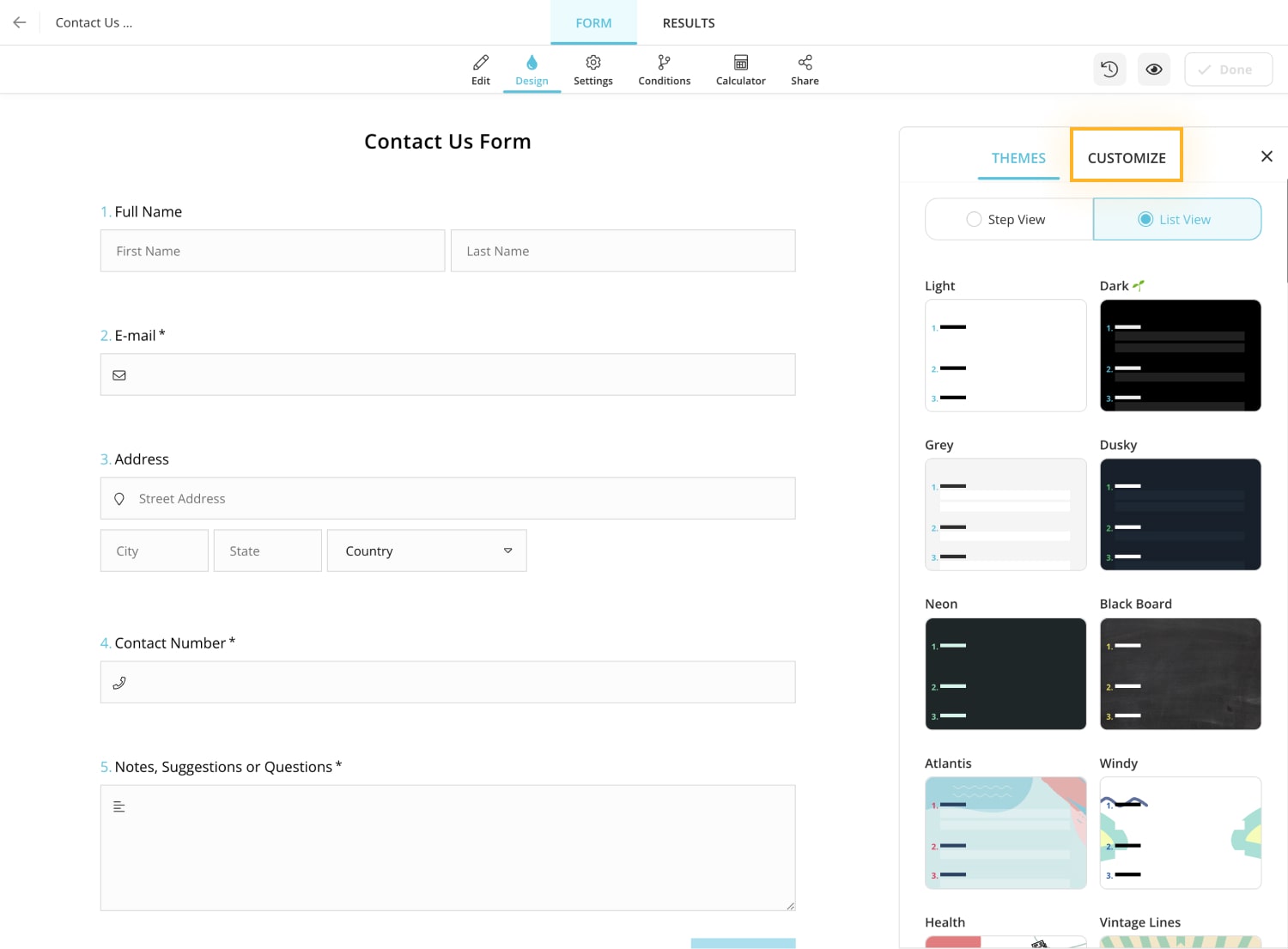1288x949 pixels.
Task: Click the Vintage Lines theme label
Action: [1140, 922]
